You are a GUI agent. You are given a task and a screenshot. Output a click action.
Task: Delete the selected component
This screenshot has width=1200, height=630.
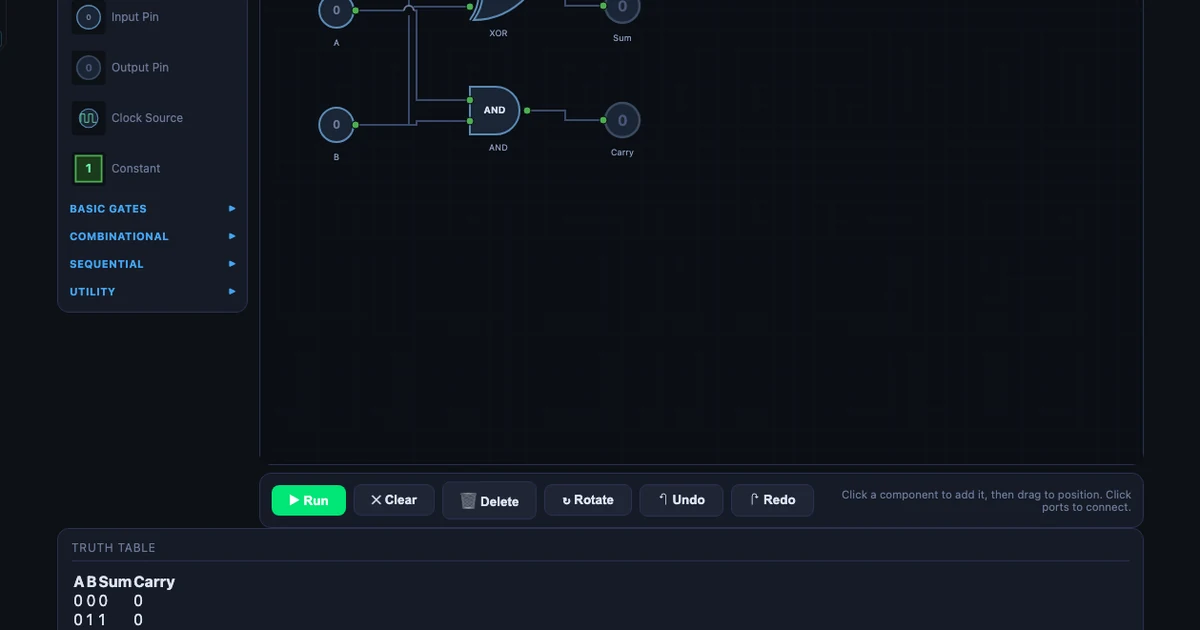tap(489, 501)
